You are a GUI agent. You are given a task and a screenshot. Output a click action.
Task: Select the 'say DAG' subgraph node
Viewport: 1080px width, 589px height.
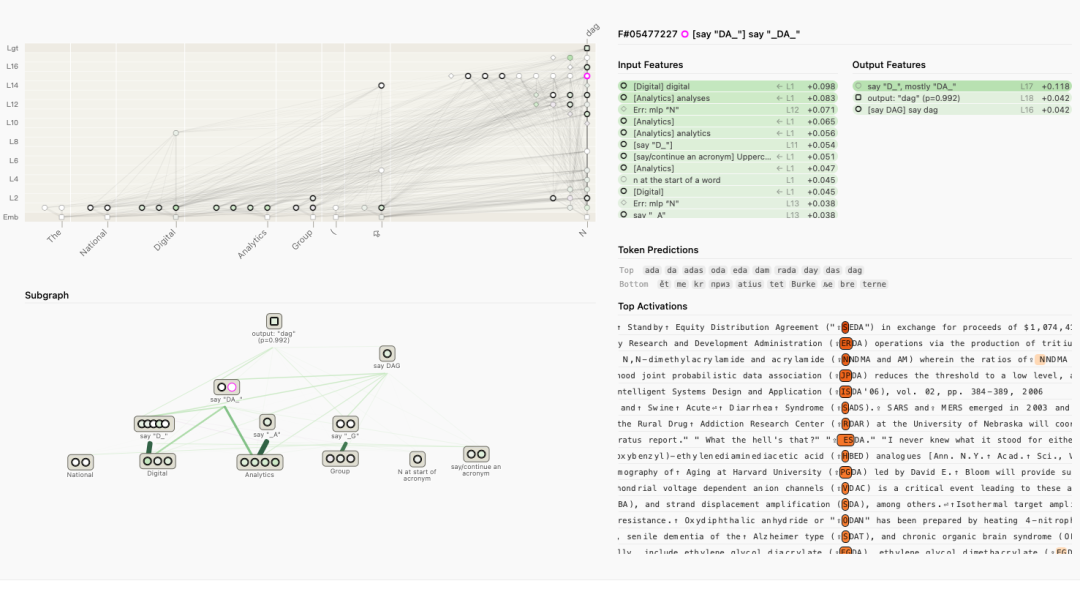click(x=387, y=353)
